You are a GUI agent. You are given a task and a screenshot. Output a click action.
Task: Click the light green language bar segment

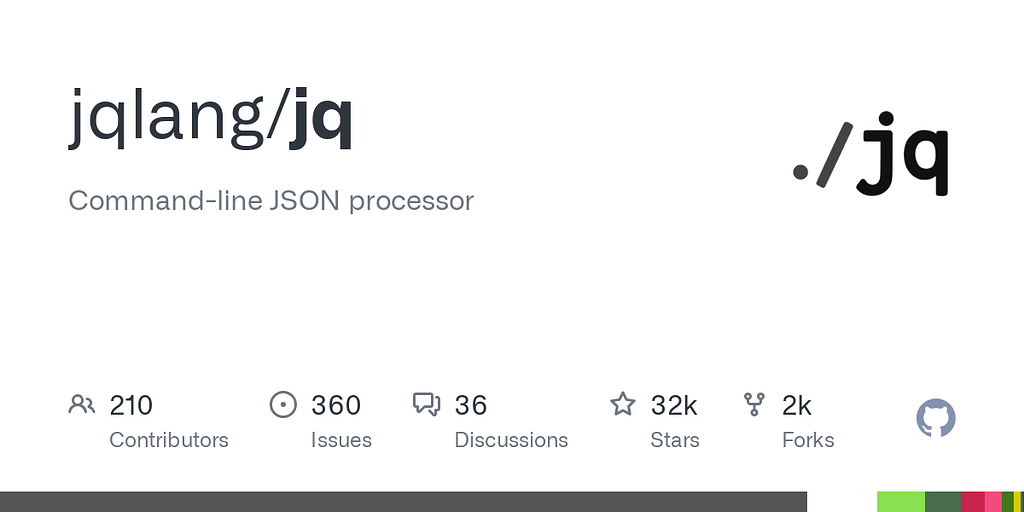click(x=901, y=502)
